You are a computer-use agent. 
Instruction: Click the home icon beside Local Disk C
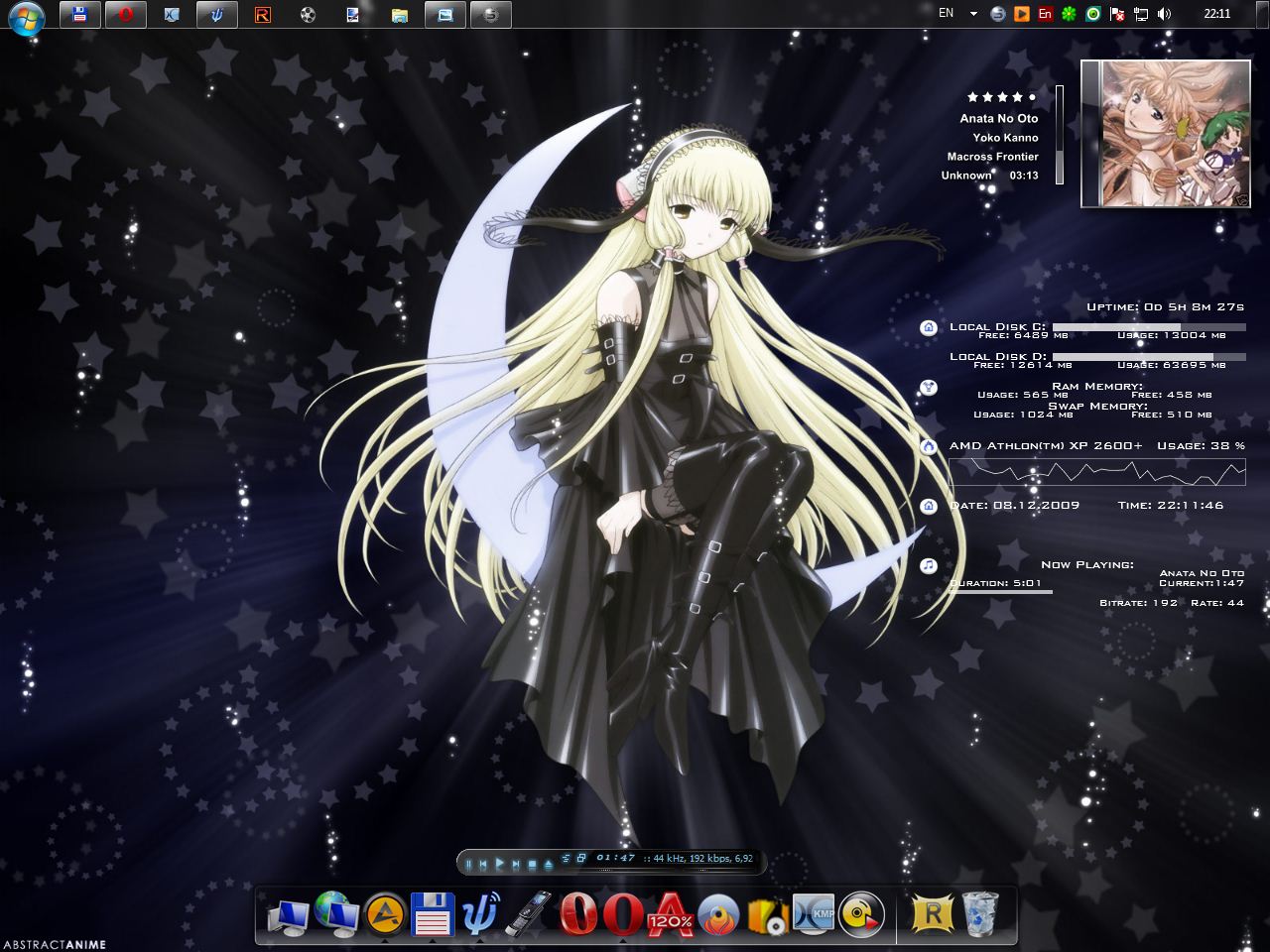(929, 327)
